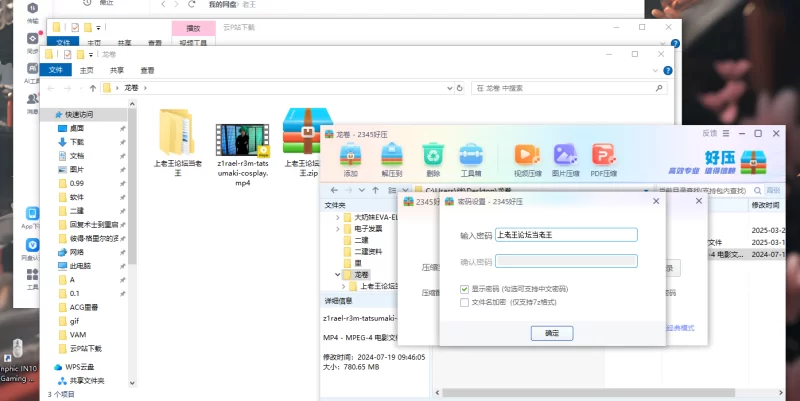Open the 视频压缩 video compression tool
Viewport: 800px width, 401px height.
pyautogui.click(x=527, y=155)
